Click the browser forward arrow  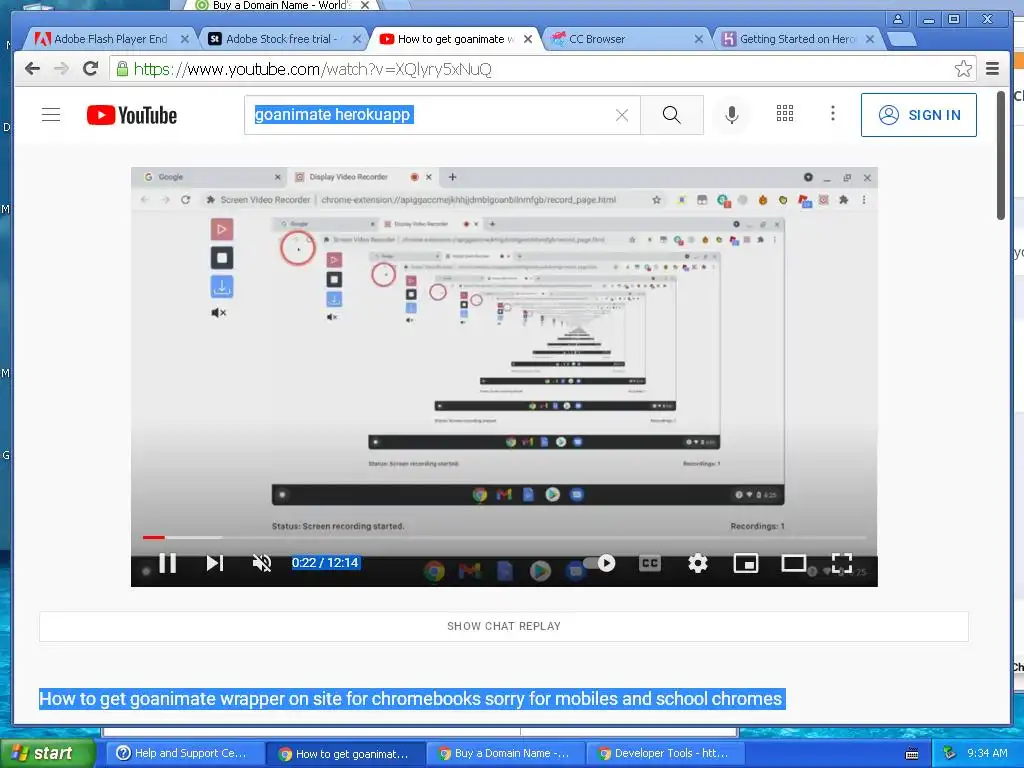pyautogui.click(x=61, y=69)
